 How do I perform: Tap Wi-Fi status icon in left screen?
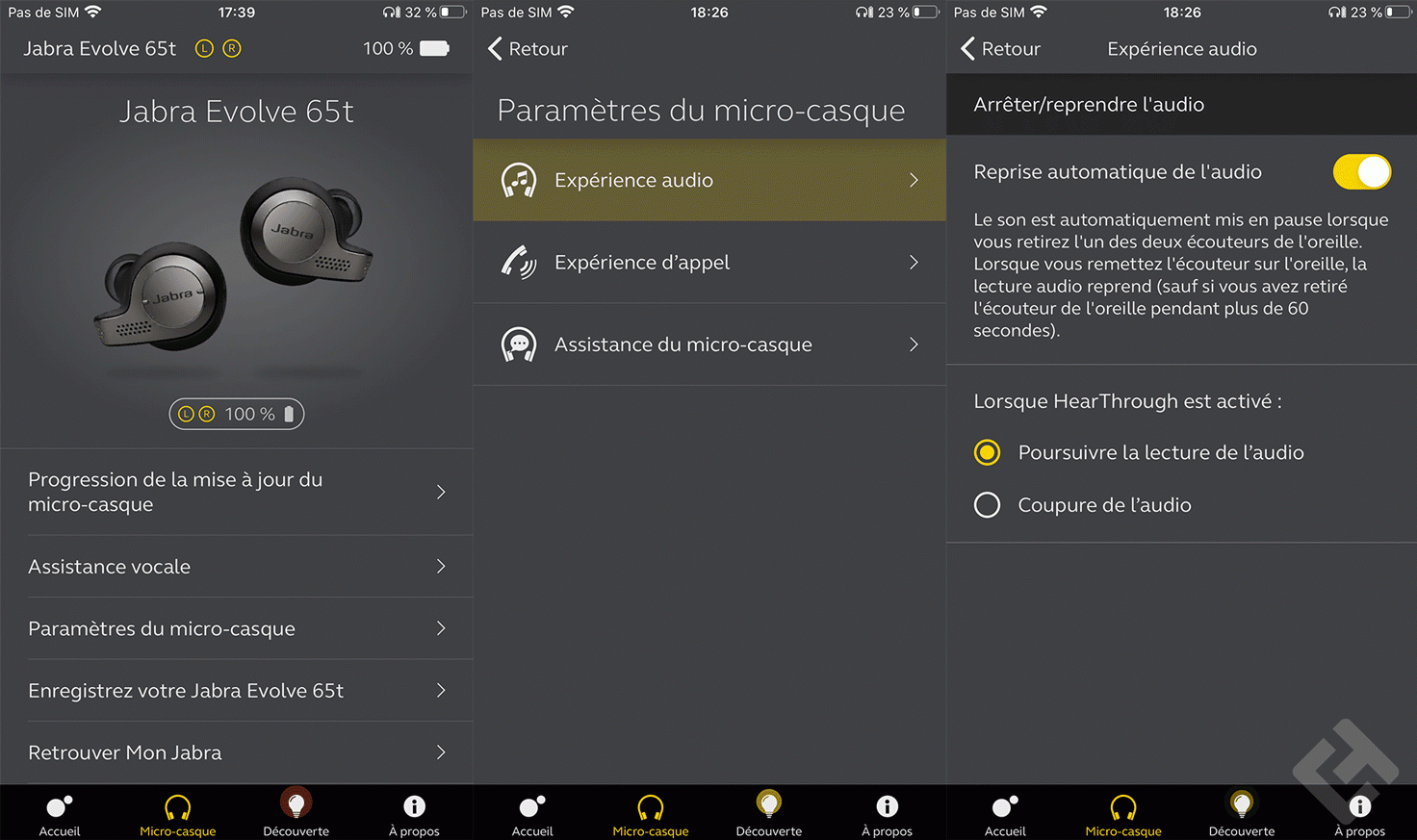click(x=92, y=13)
